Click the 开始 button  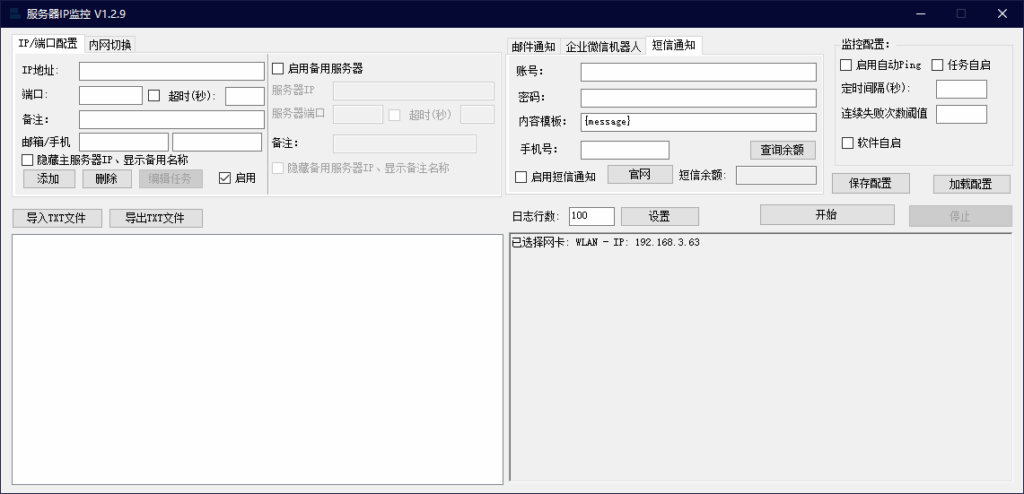point(827,215)
